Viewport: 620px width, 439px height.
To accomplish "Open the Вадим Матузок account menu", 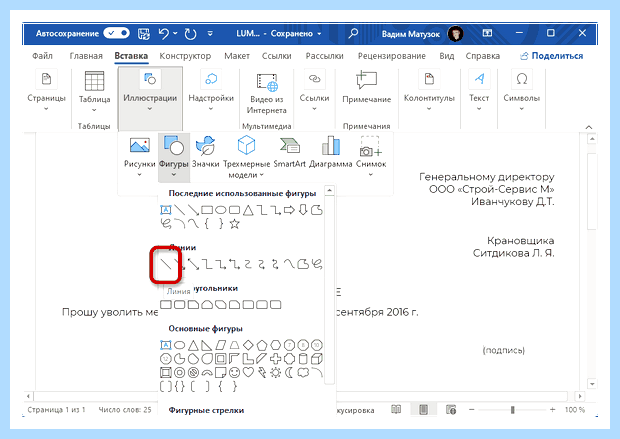I will click(422, 34).
